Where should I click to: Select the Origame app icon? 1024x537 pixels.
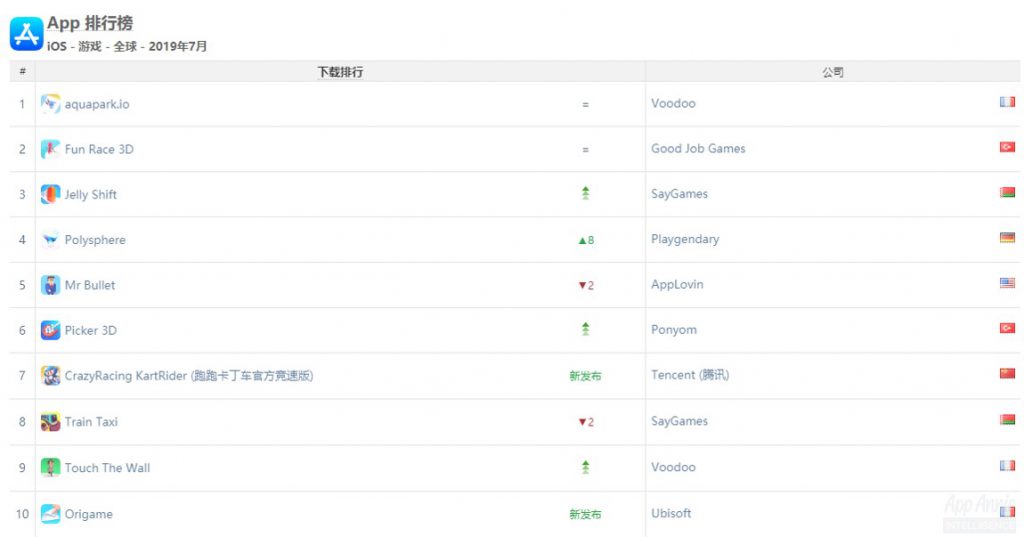(x=50, y=514)
